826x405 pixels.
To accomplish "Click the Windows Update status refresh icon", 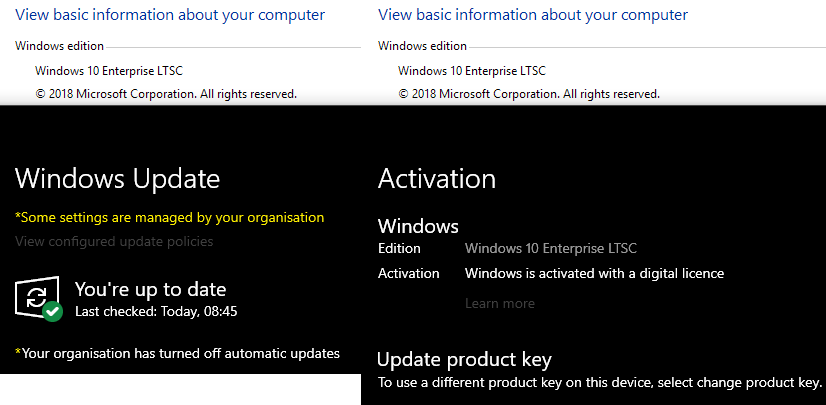I will pos(36,297).
